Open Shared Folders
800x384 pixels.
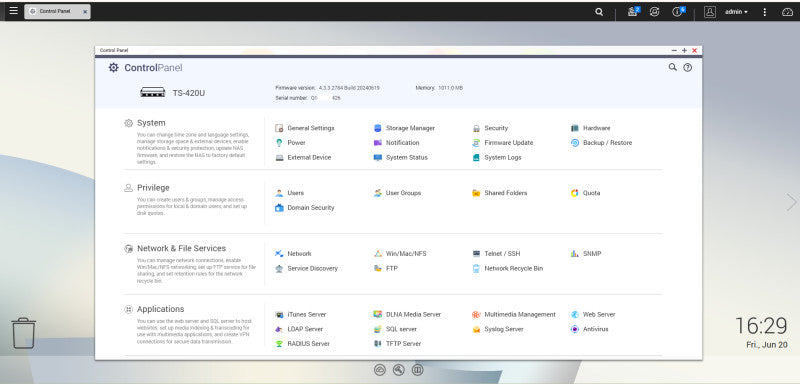click(x=499, y=193)
